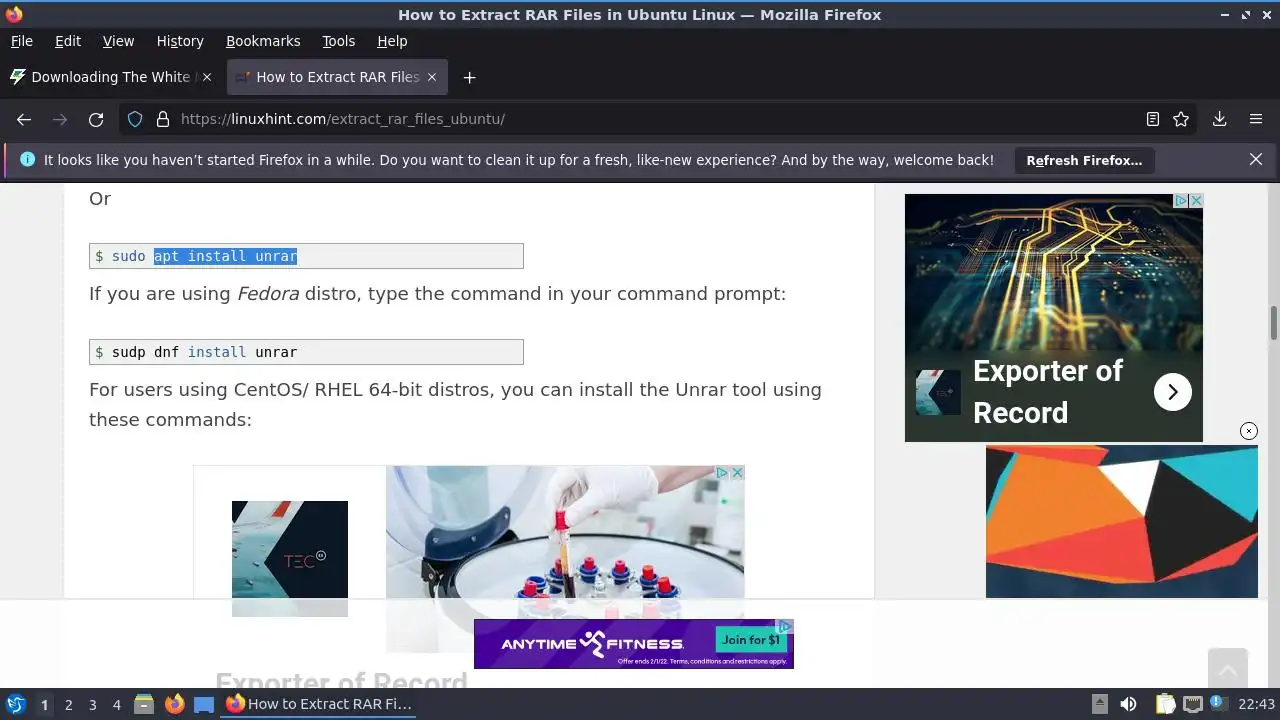Viewport: 1280px width, 720px height.
Task: Dismiss the refresh Firefox notification bar
Action: click(x=1256, y=159)
